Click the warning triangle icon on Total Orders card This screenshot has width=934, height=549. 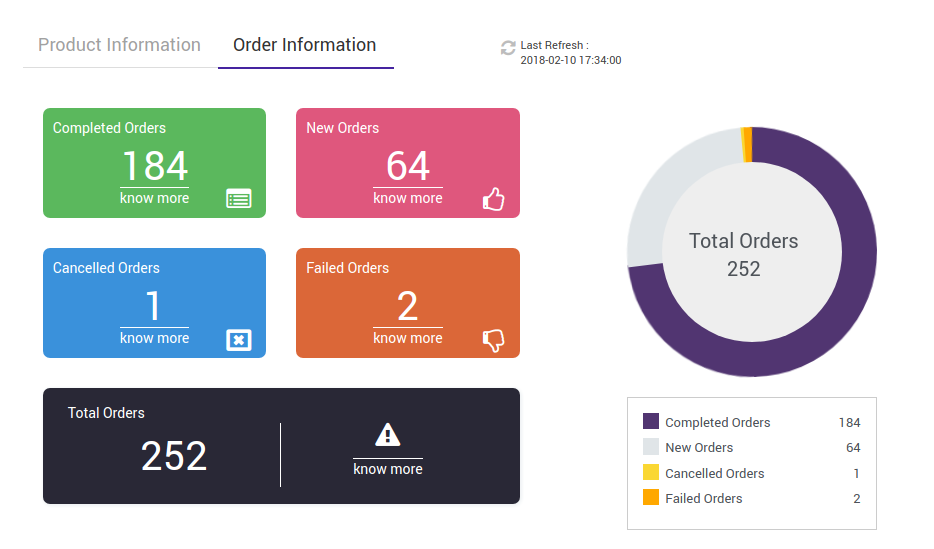(x=388, y=435)
